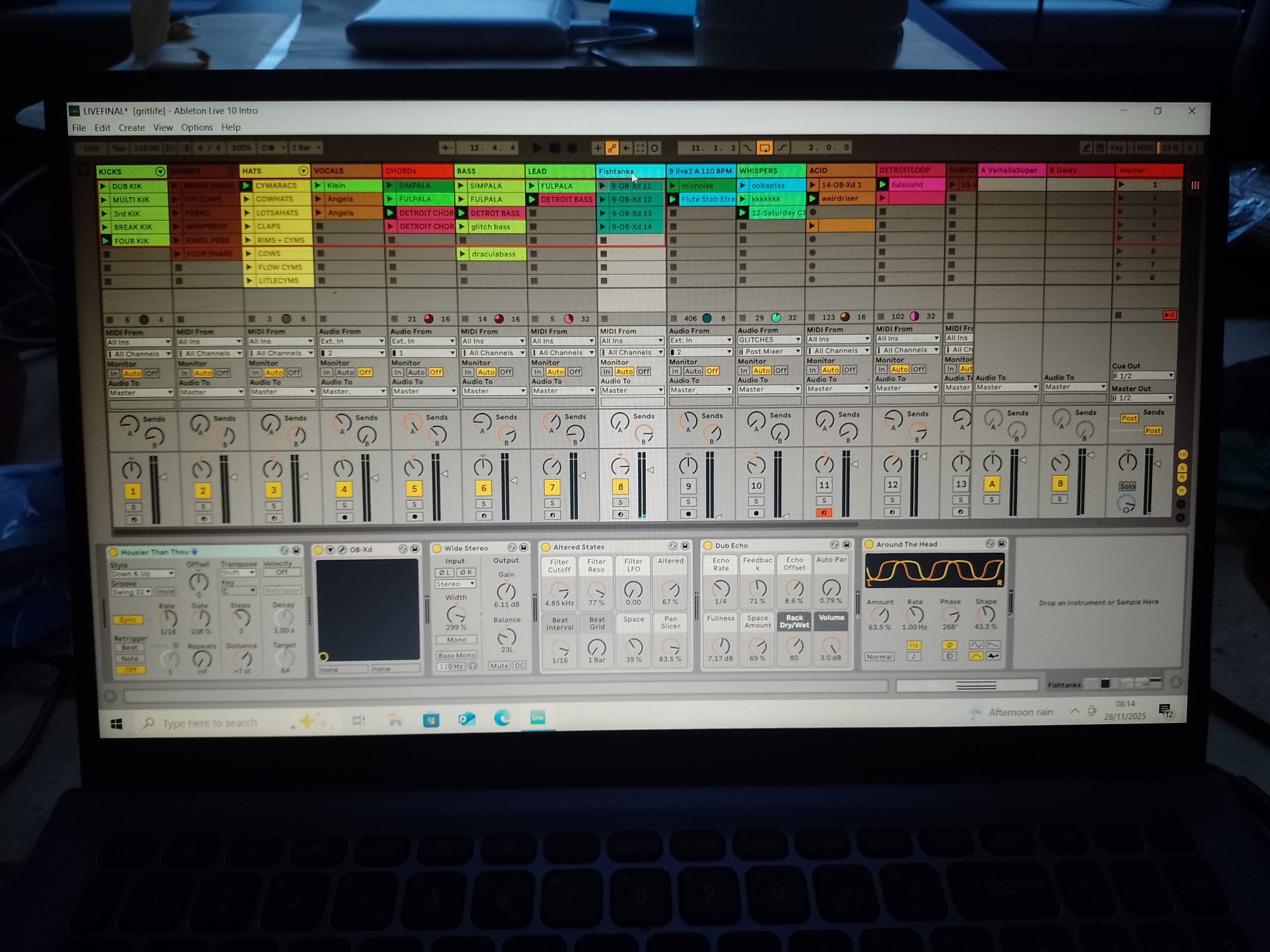Open the WHISPERS Audio To Master dropdown
Viewport: 1270px width, 952px height.
pyautogui.click(x=769, y=390)
